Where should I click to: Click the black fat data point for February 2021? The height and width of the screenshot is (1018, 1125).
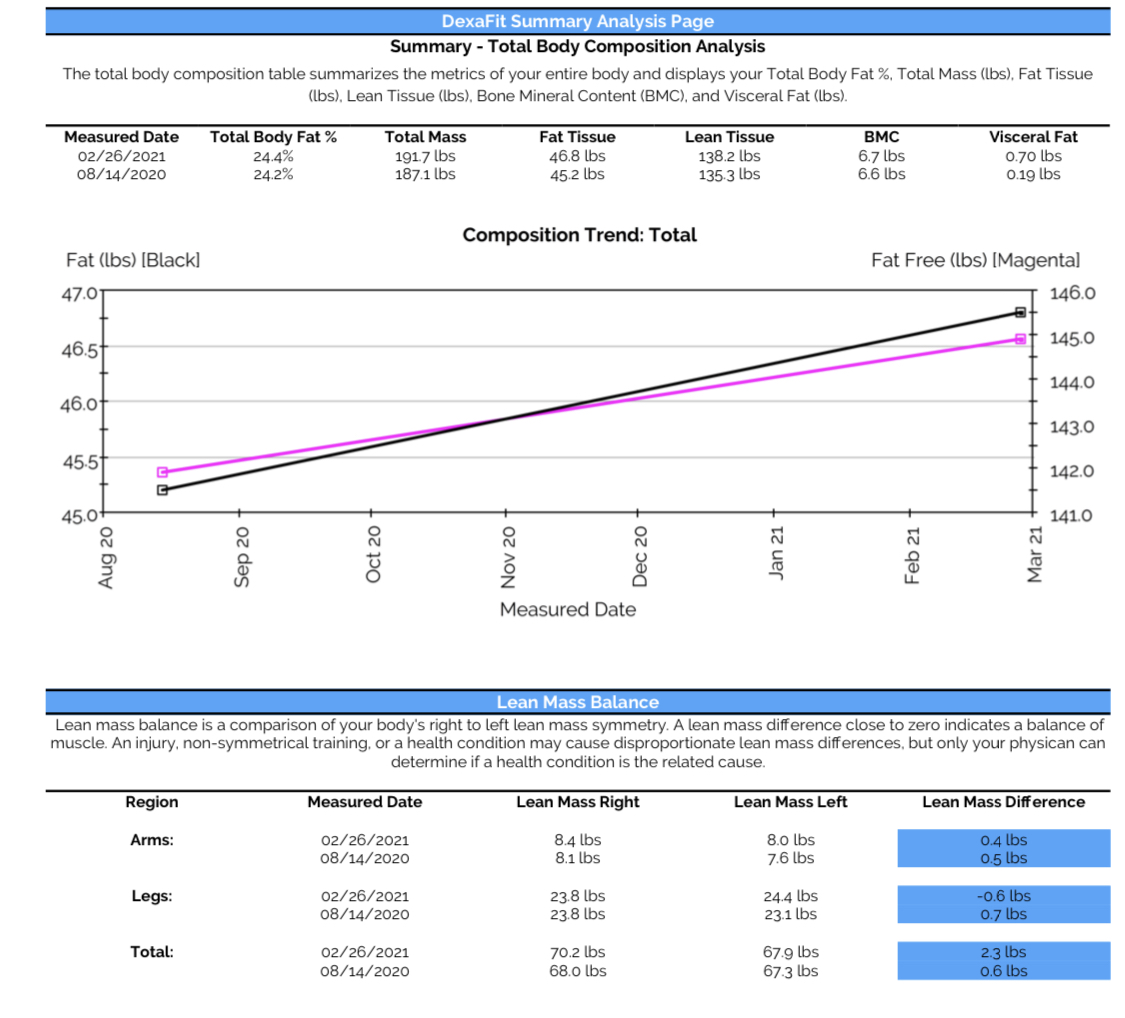pyautogui.click(x=1020, y=312)
